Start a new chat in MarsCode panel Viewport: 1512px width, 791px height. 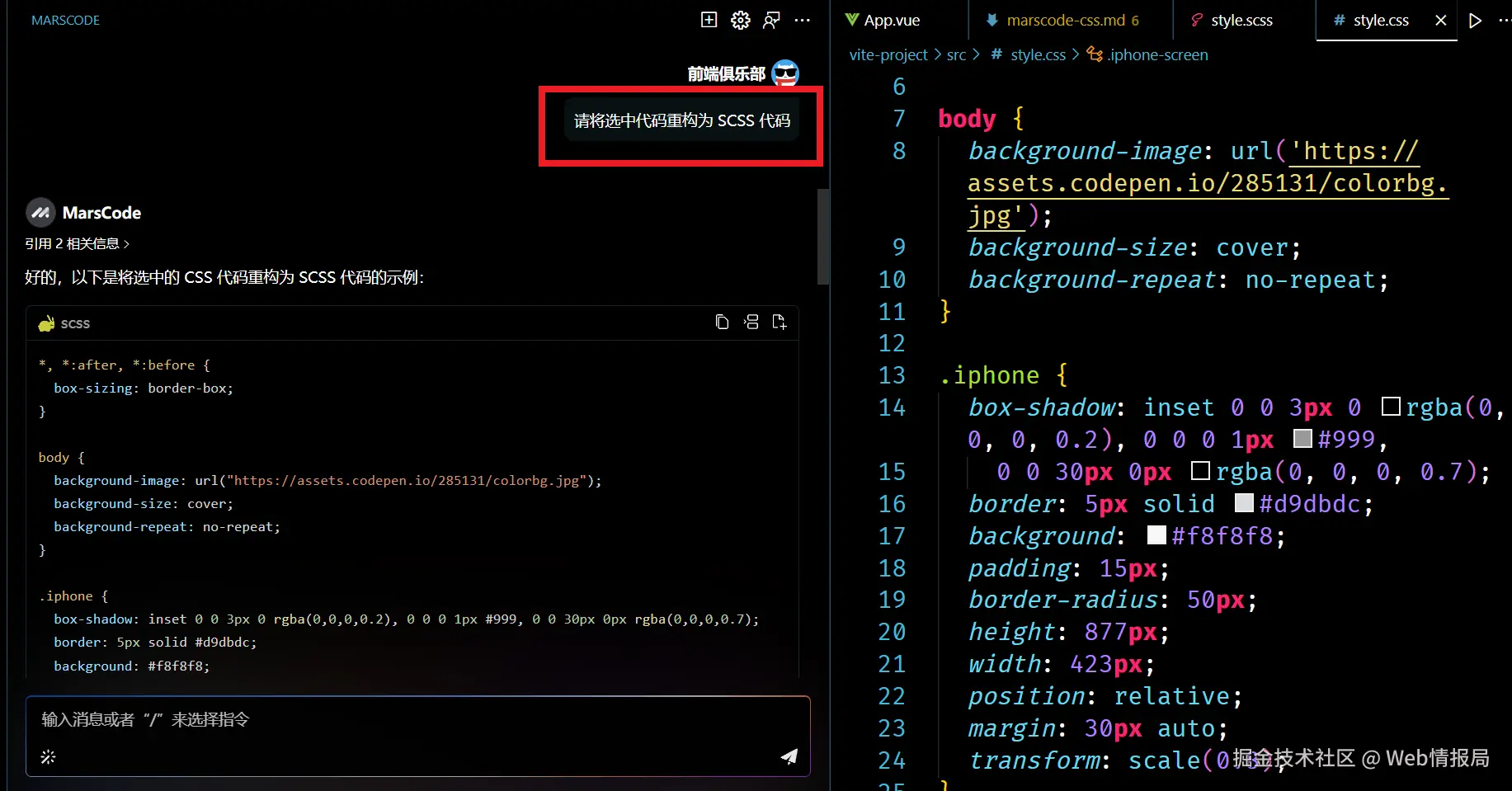709,20
